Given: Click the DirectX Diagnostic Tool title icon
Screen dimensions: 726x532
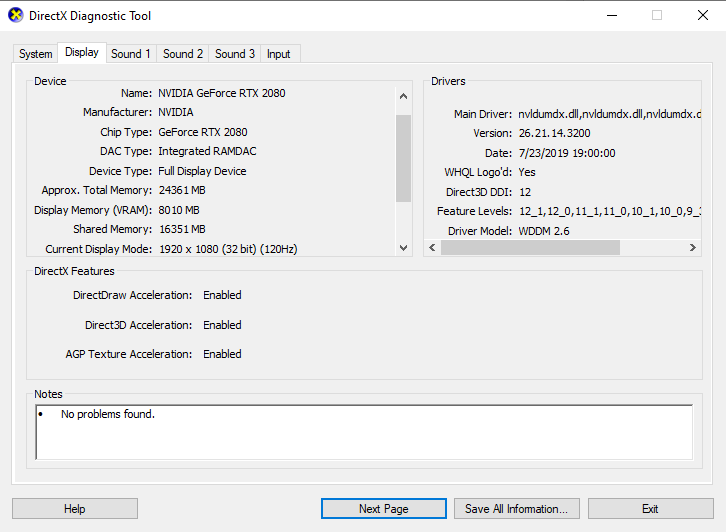Looking at the screenshot, I should 16,15.
